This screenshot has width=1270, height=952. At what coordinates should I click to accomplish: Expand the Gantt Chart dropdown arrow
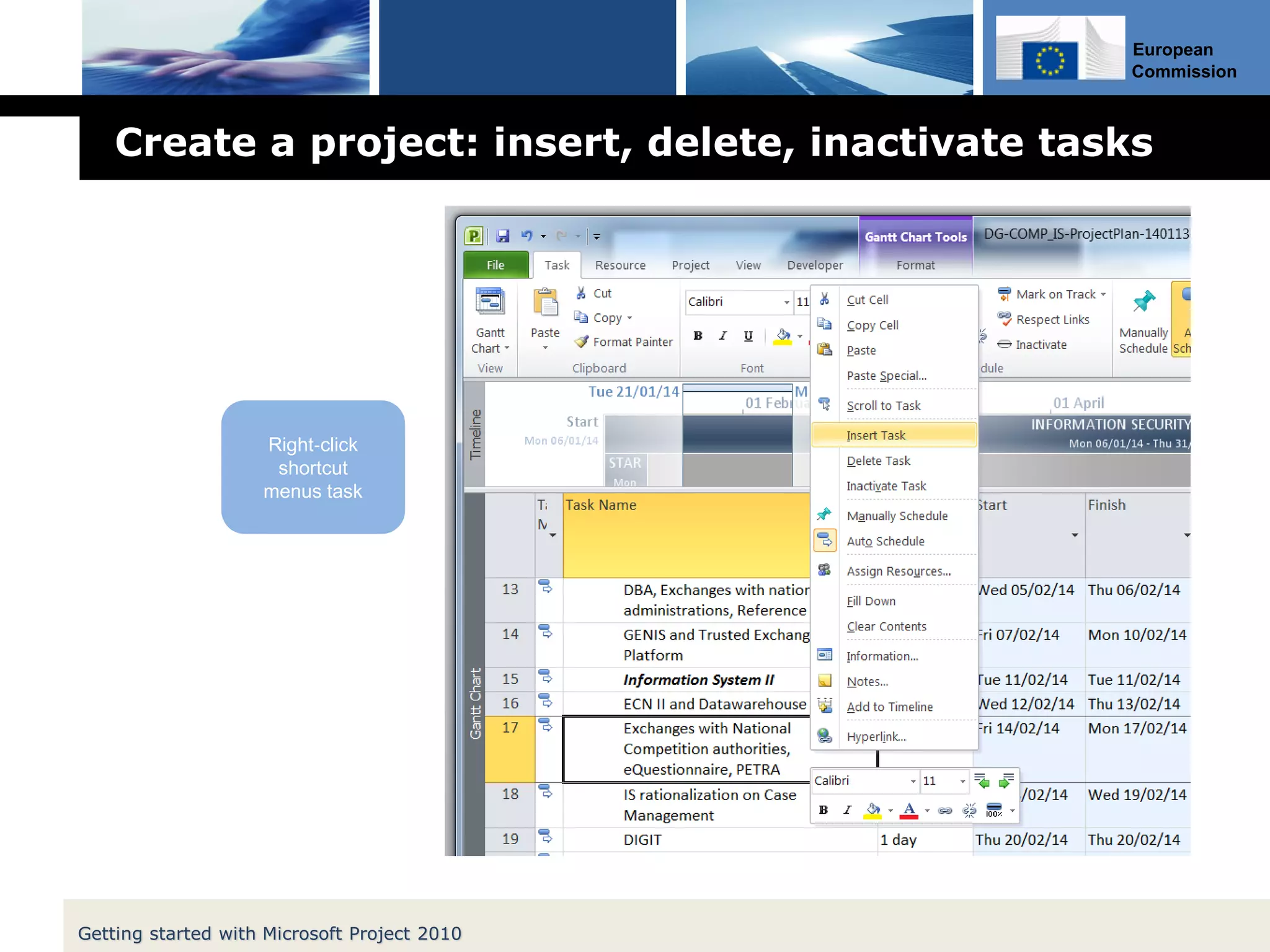(507, 348)
